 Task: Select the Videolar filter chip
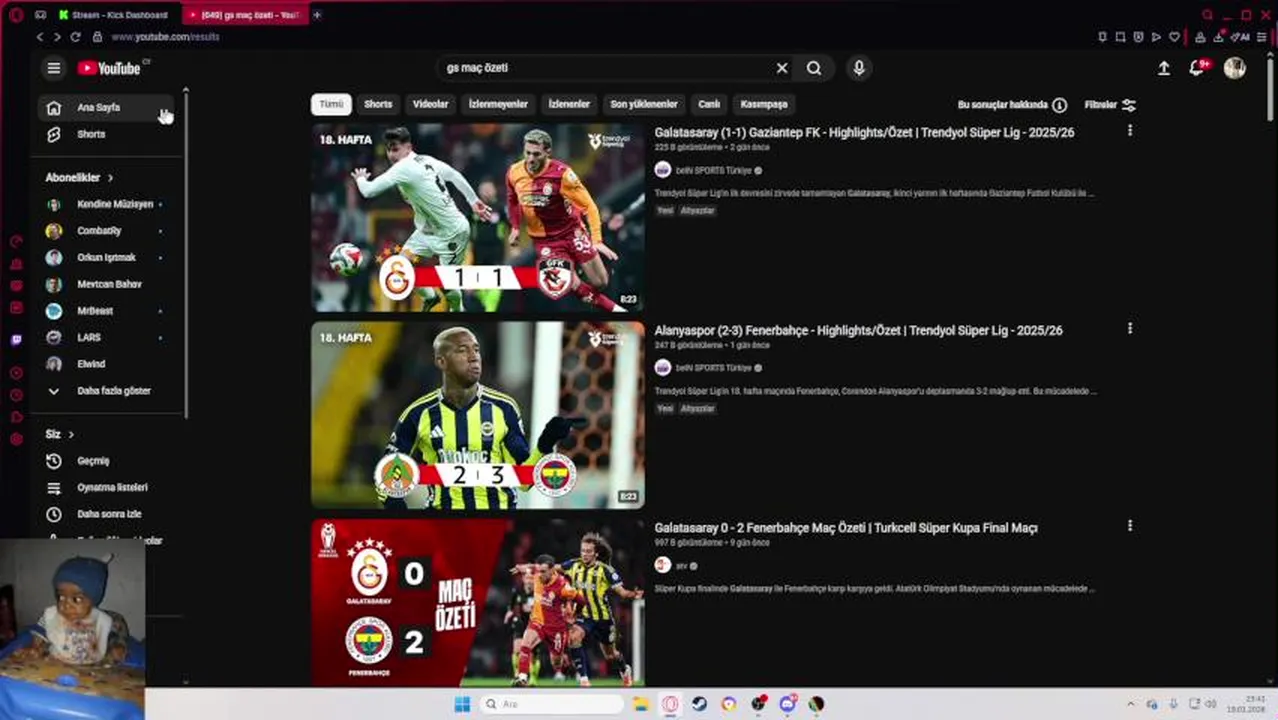[431, 104]
